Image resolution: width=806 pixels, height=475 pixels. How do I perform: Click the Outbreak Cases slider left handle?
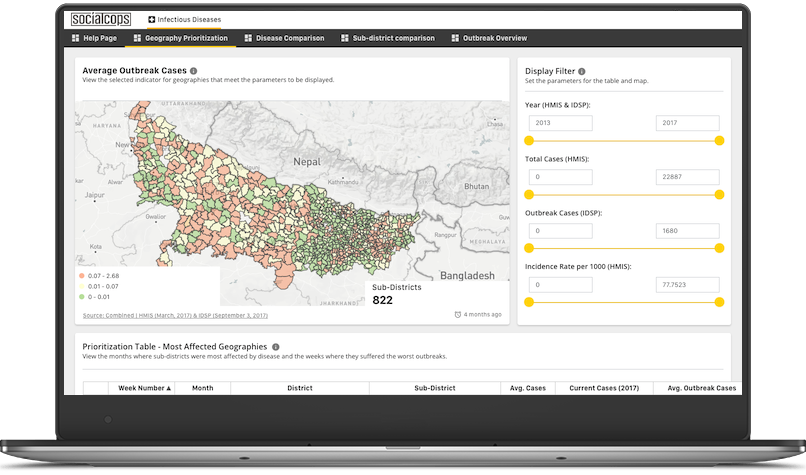pos(529,248)
